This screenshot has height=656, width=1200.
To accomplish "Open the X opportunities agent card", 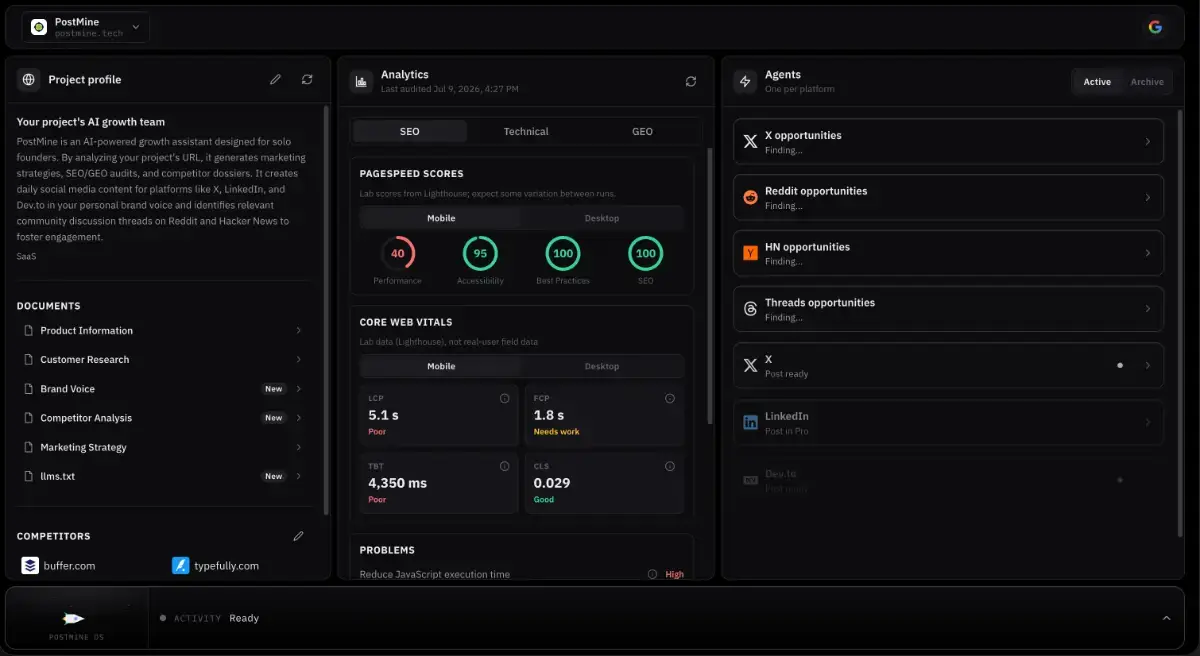I will (949, 142).
